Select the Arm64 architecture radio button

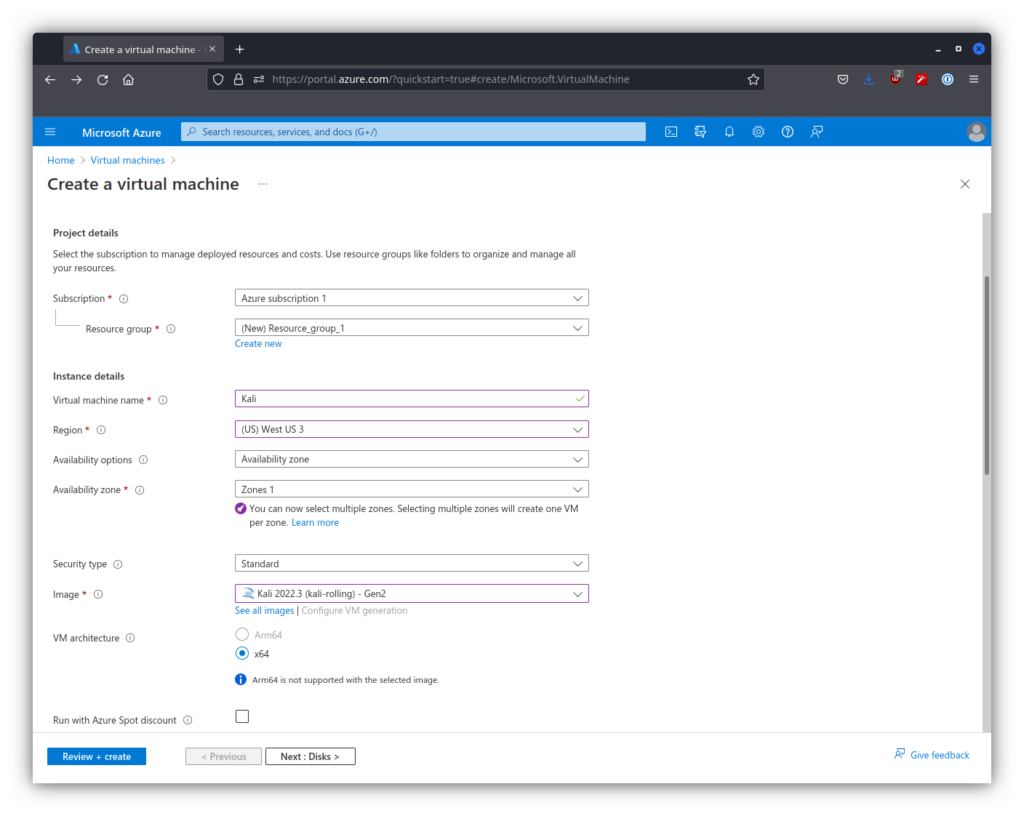click(242, 634)
